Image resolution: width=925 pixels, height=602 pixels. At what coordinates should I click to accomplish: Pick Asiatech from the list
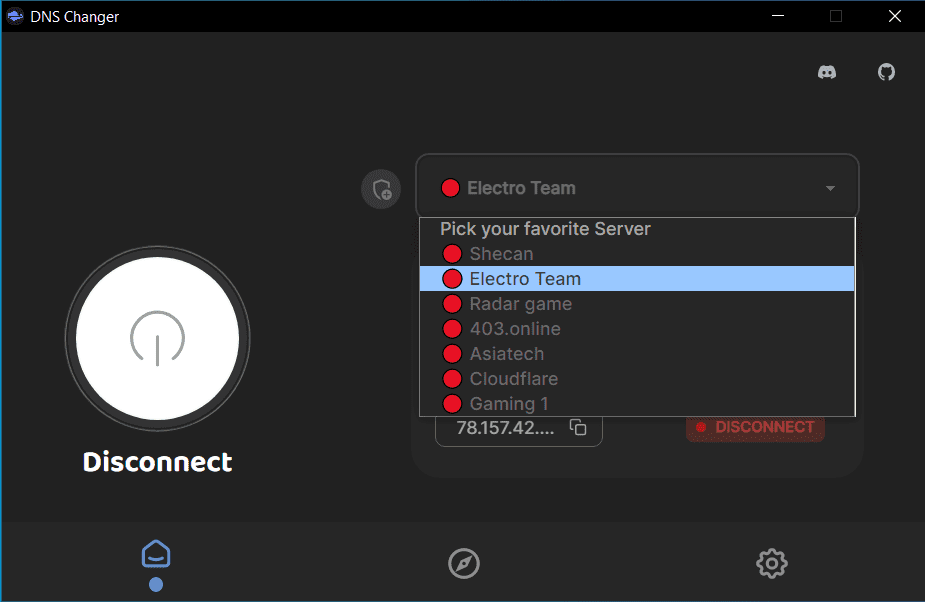coord(637,354)
